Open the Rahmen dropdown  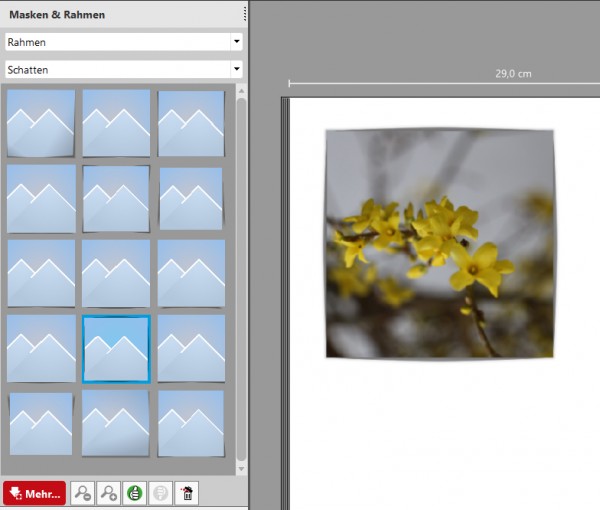point(124,42)
